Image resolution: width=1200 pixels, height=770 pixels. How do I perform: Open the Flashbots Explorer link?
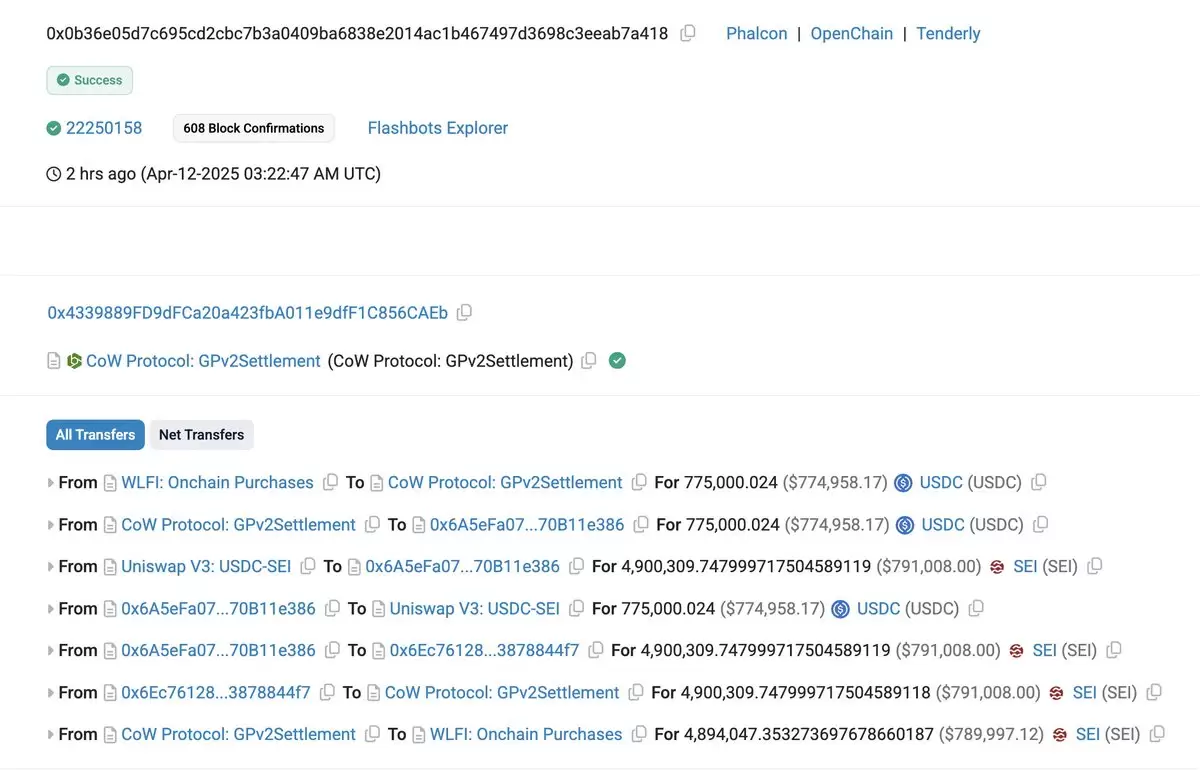coord(438,128)
